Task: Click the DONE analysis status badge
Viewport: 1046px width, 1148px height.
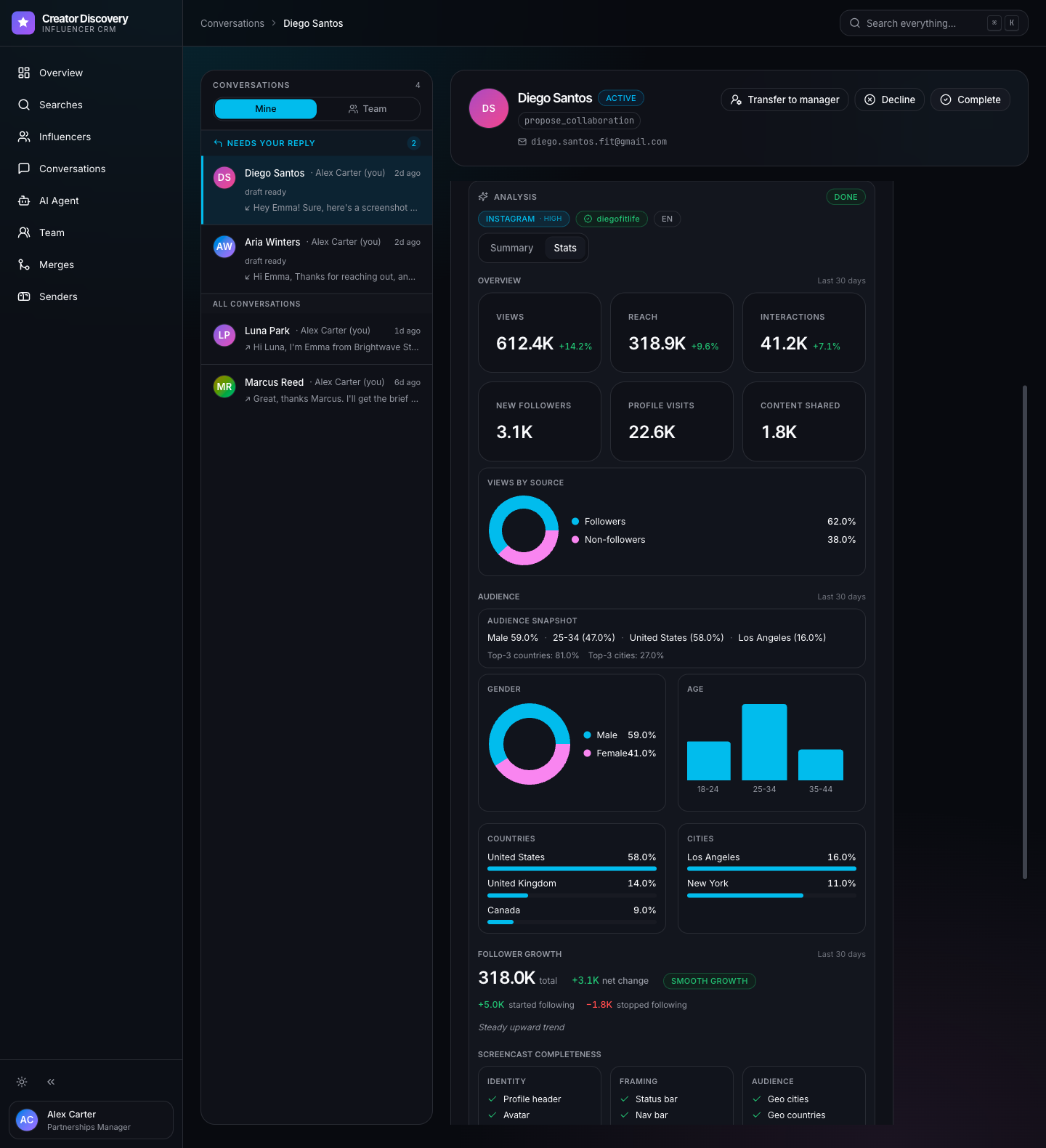Action: click(846, 197)
